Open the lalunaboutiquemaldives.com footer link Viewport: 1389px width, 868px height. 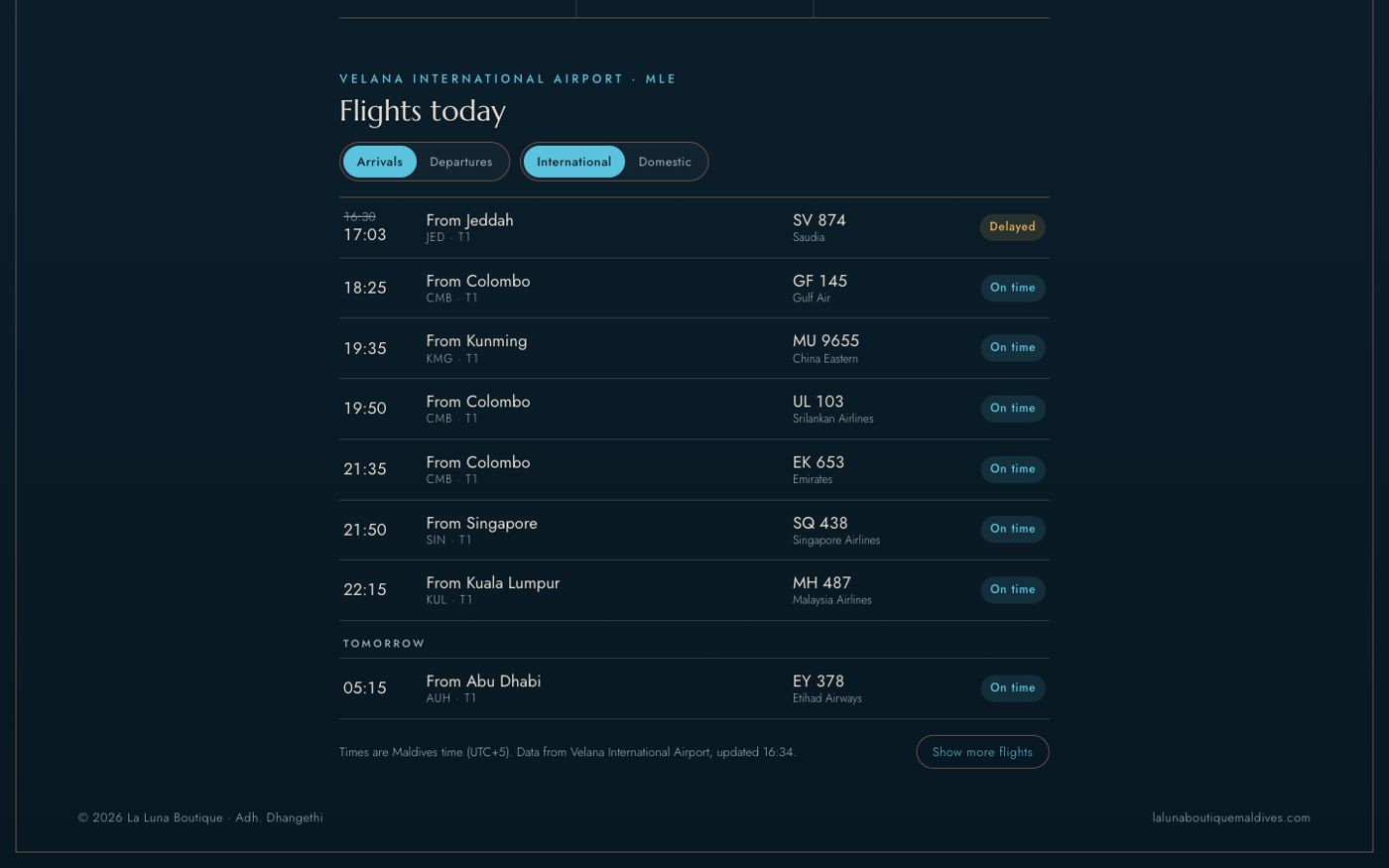[x=1231, y=817]
